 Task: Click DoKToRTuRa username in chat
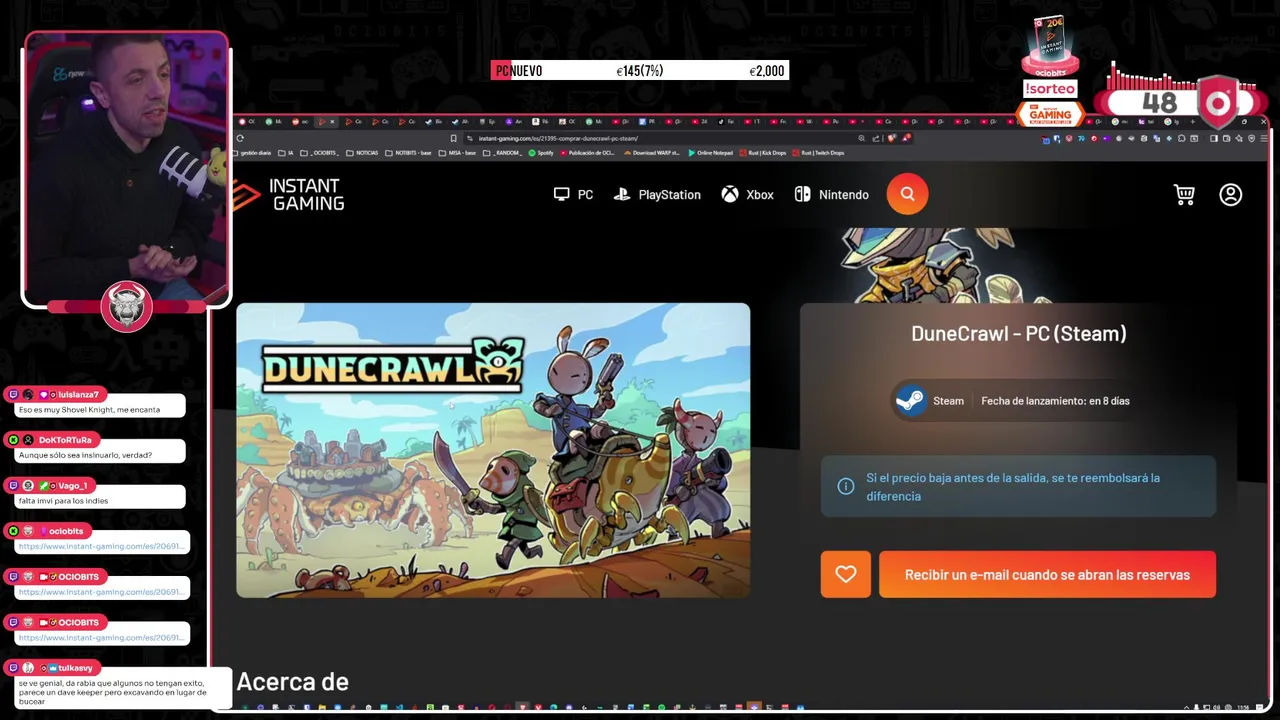pos(65,440)
